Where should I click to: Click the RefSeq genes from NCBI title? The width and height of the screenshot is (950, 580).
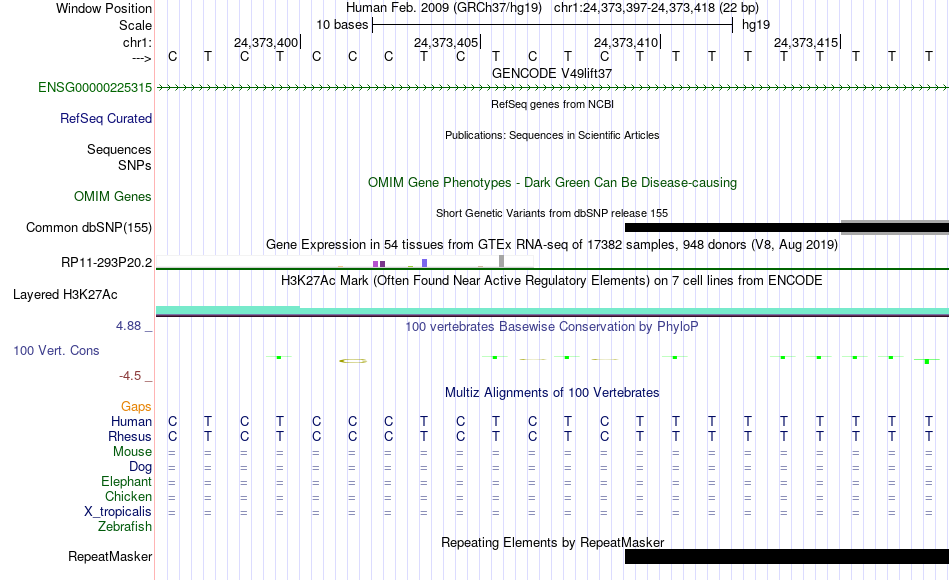click(553, 104)
